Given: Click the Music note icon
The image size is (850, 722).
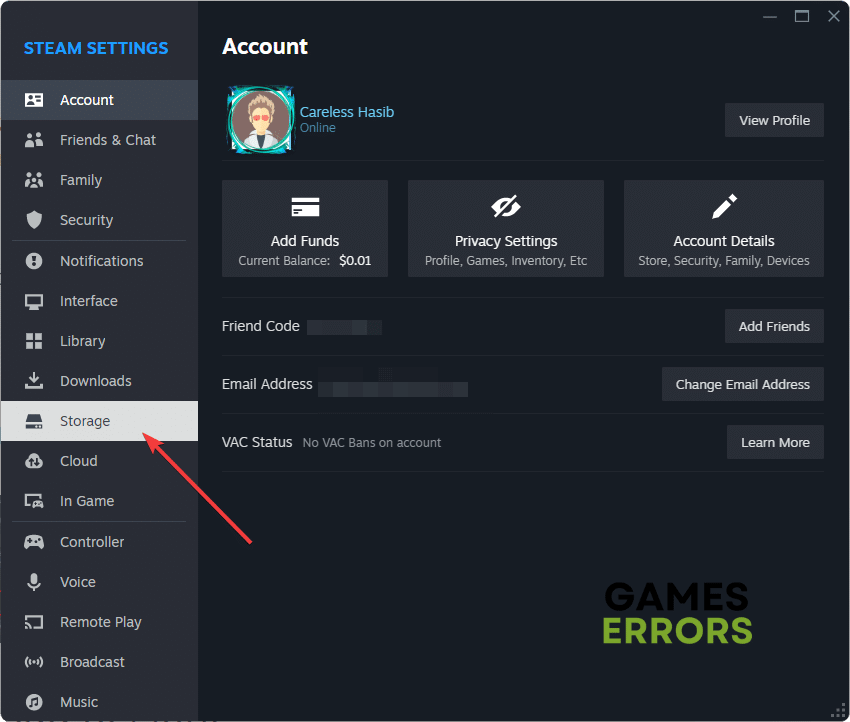Looking at the screenshot, I should [34, 702].
